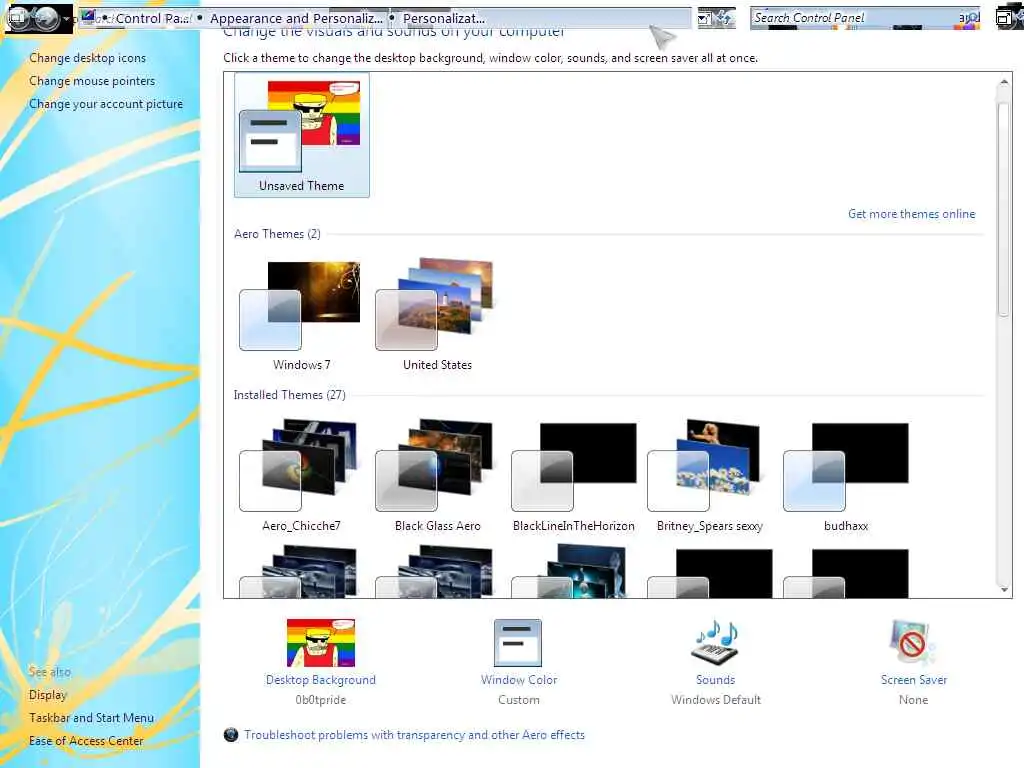Image resolution: width=1024 pixels, height=768 pixels.
Task: Open Appearance and Personalization breadcrumb
Action: (x=296, y=18)
